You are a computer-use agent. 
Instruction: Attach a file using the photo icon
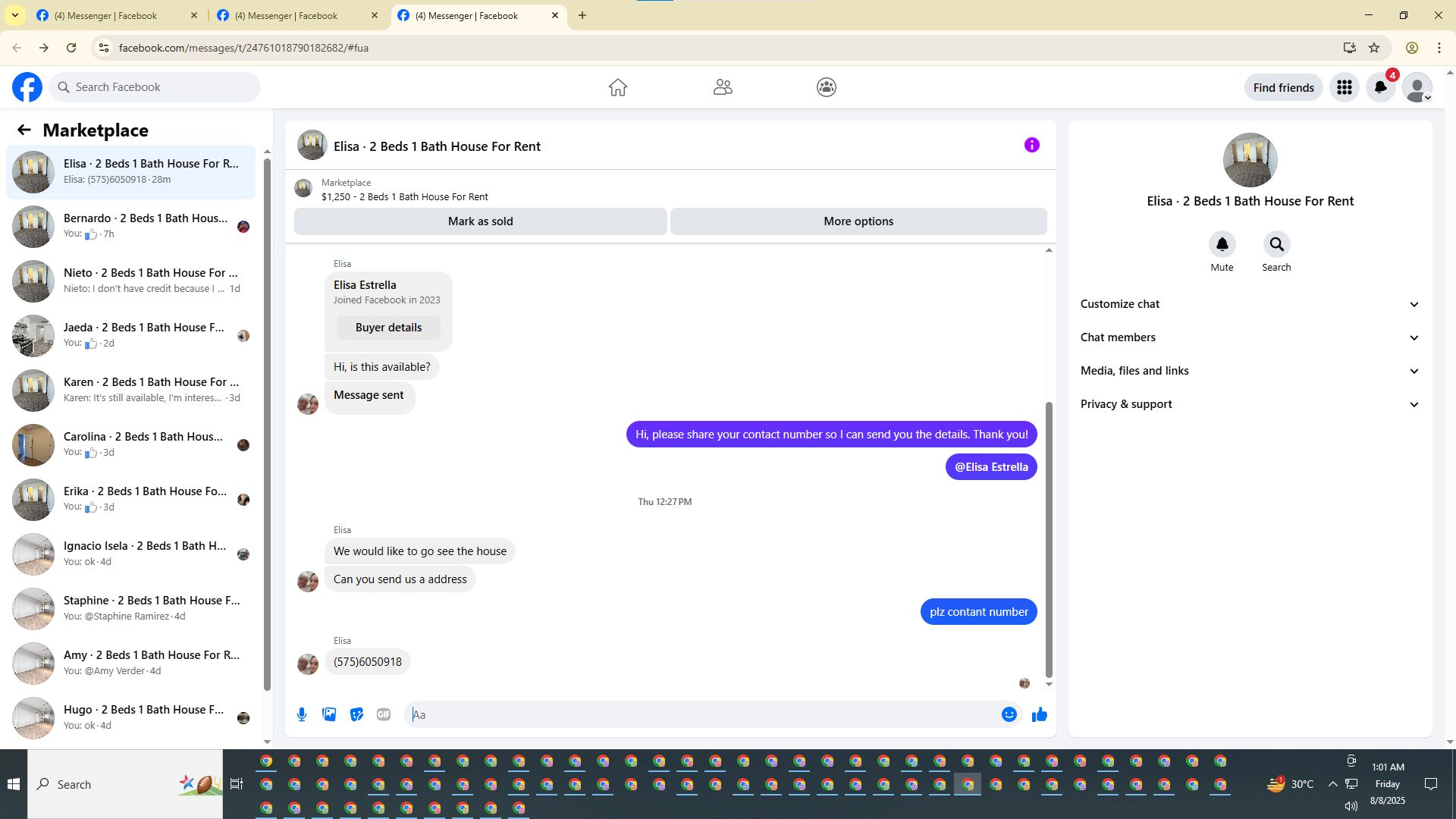tap(329, 714)
